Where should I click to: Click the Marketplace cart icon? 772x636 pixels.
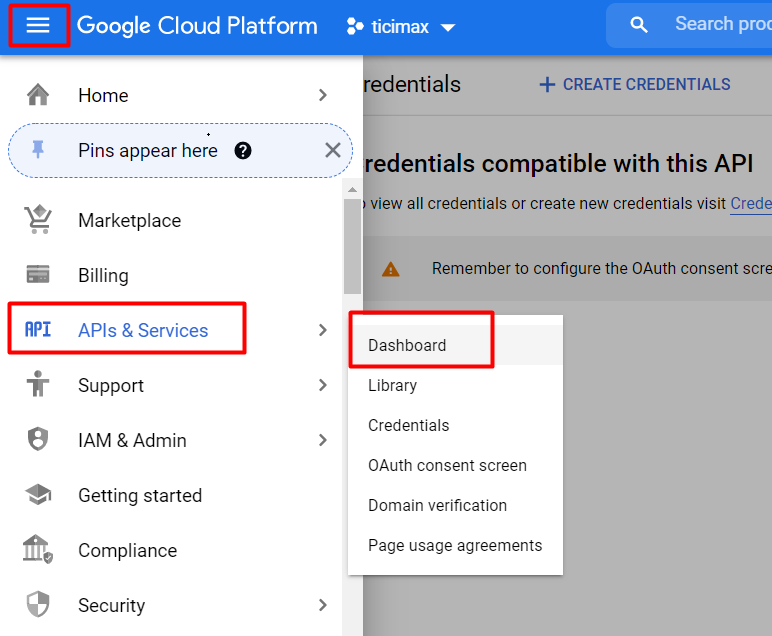point(38,220)
